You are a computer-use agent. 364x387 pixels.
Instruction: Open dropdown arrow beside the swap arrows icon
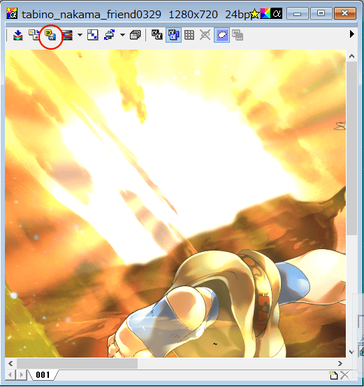[x=123, y=35]
